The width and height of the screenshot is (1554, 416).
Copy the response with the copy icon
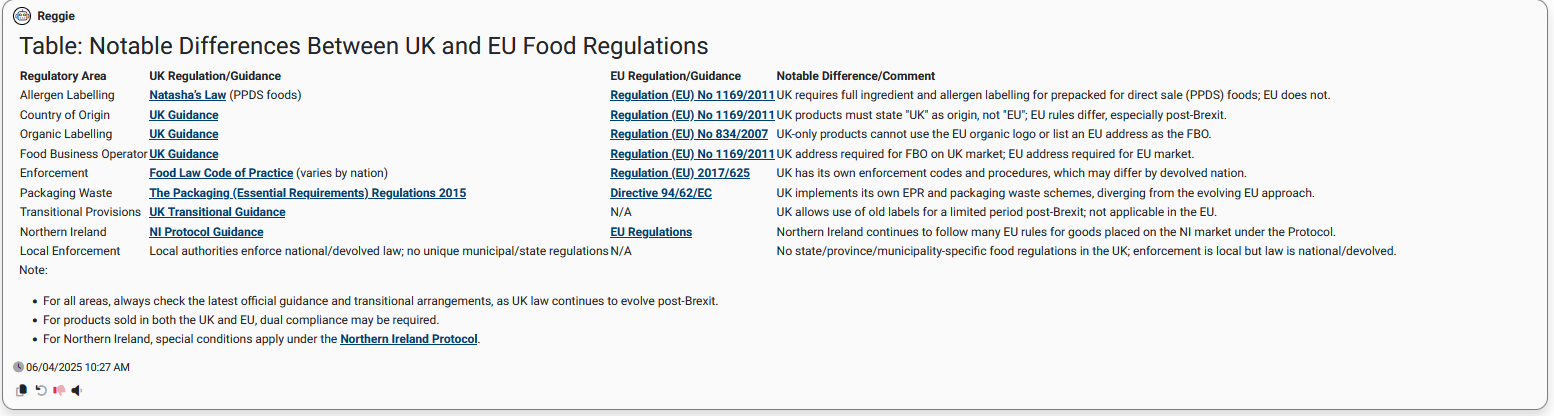(x=22, y=390)
